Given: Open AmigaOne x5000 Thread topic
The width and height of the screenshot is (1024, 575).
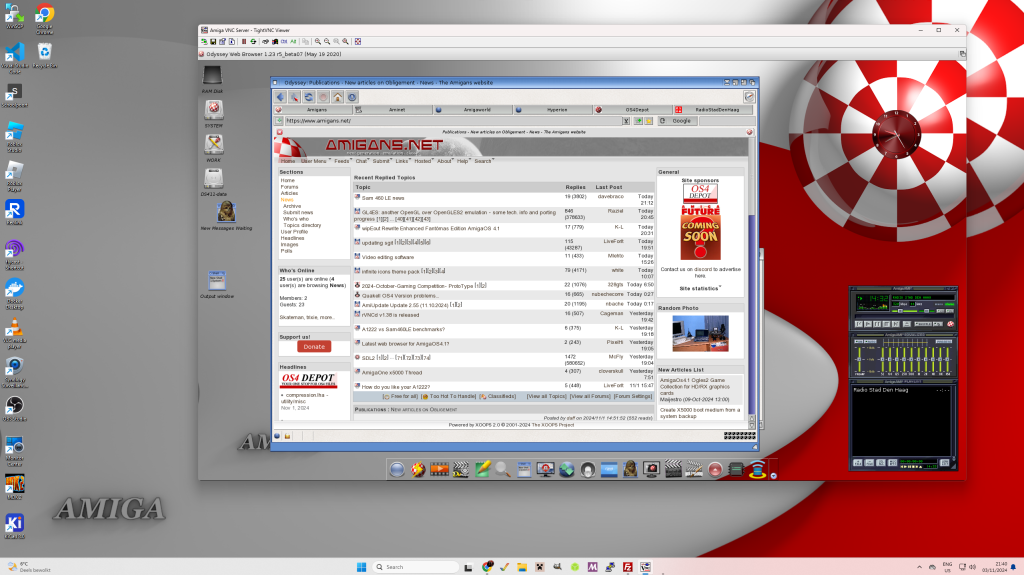Looking at the screenshot, I should (392, 372).
